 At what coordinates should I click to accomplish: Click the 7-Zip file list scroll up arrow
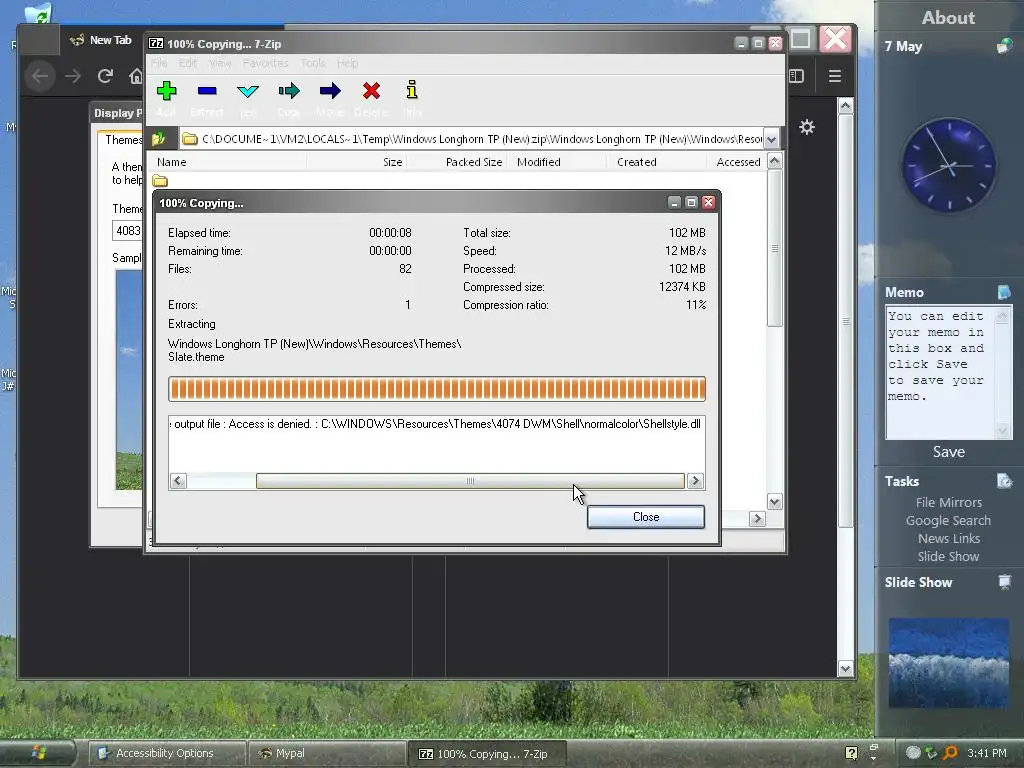775,161
